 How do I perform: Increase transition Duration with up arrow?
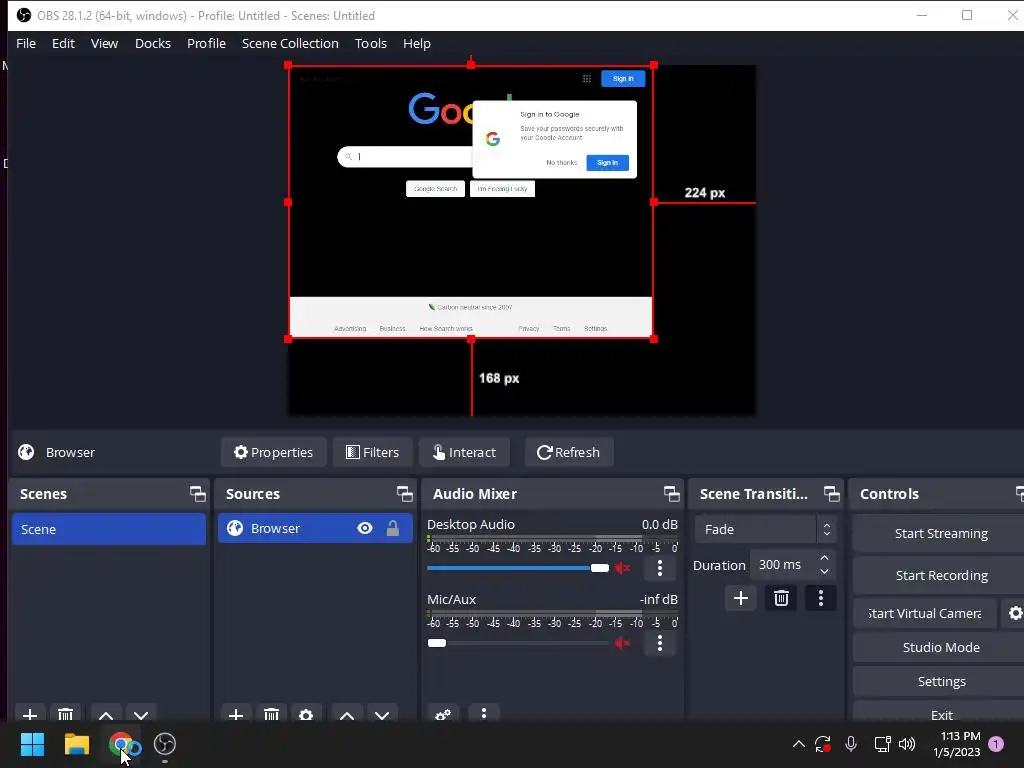(x=824, y=558)
